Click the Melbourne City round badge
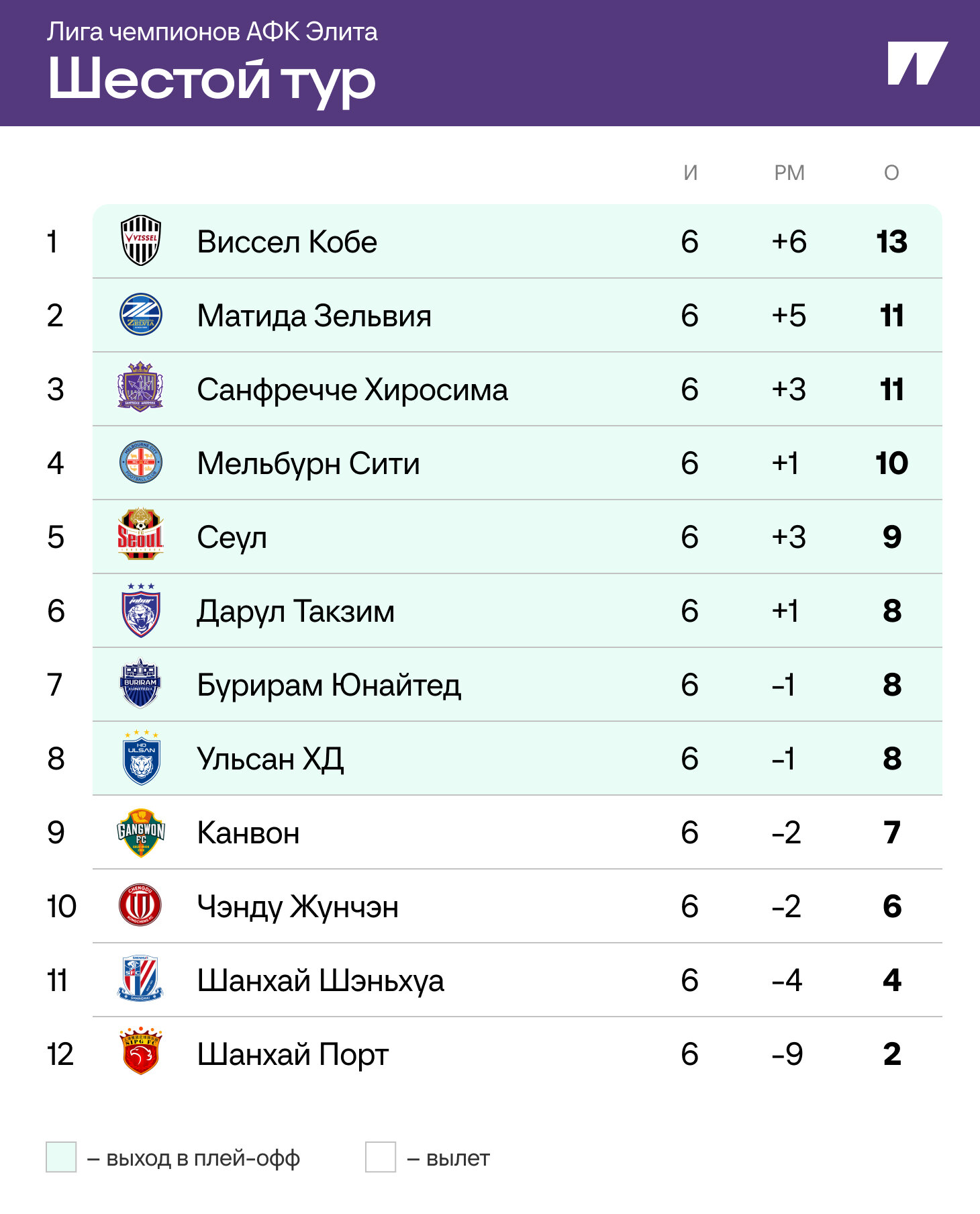This screenshot has height=1214, width=980. (x=141, y=463)
